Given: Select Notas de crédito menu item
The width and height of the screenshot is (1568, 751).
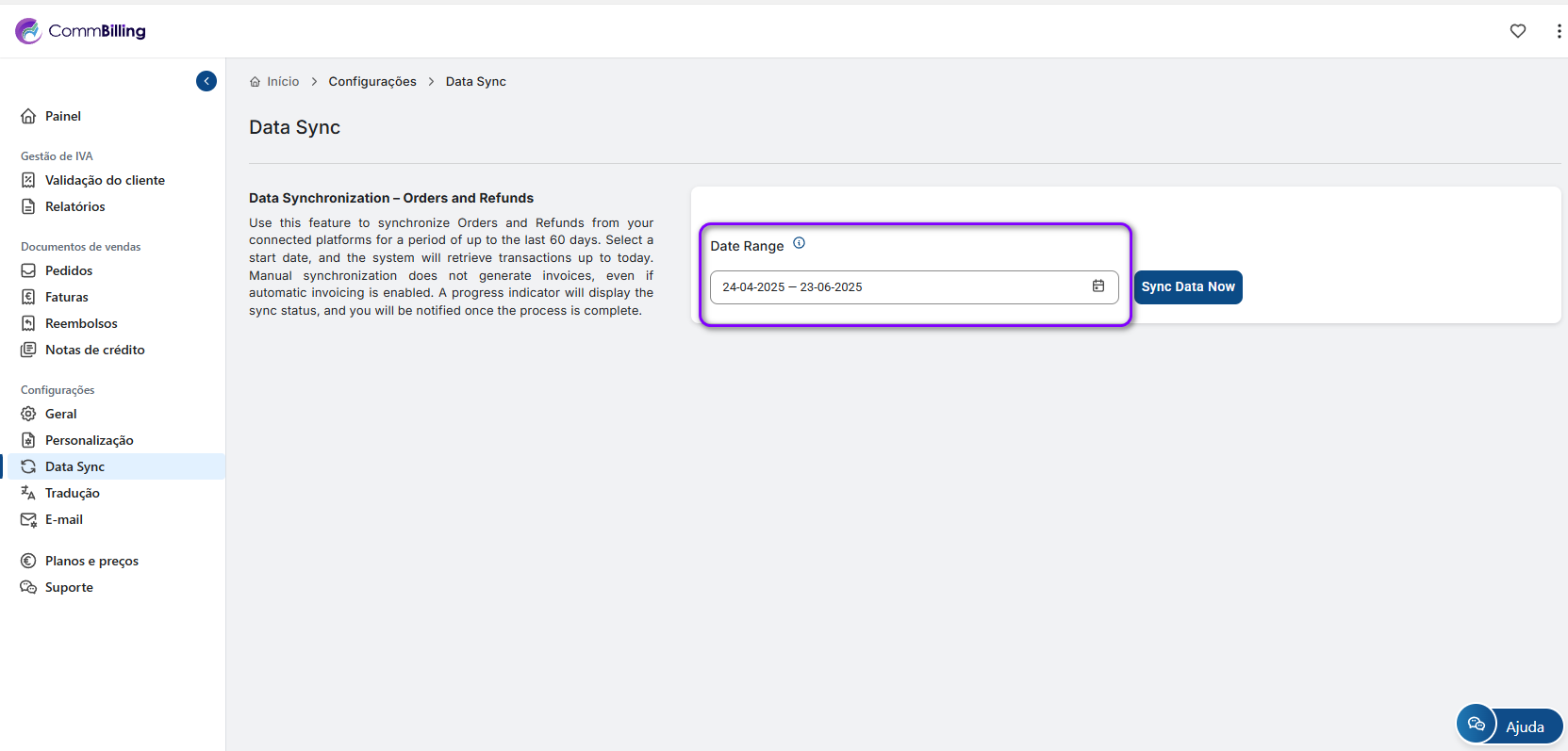Looking at the screenshot, I should pyautogui.click(x=94, y=350).
